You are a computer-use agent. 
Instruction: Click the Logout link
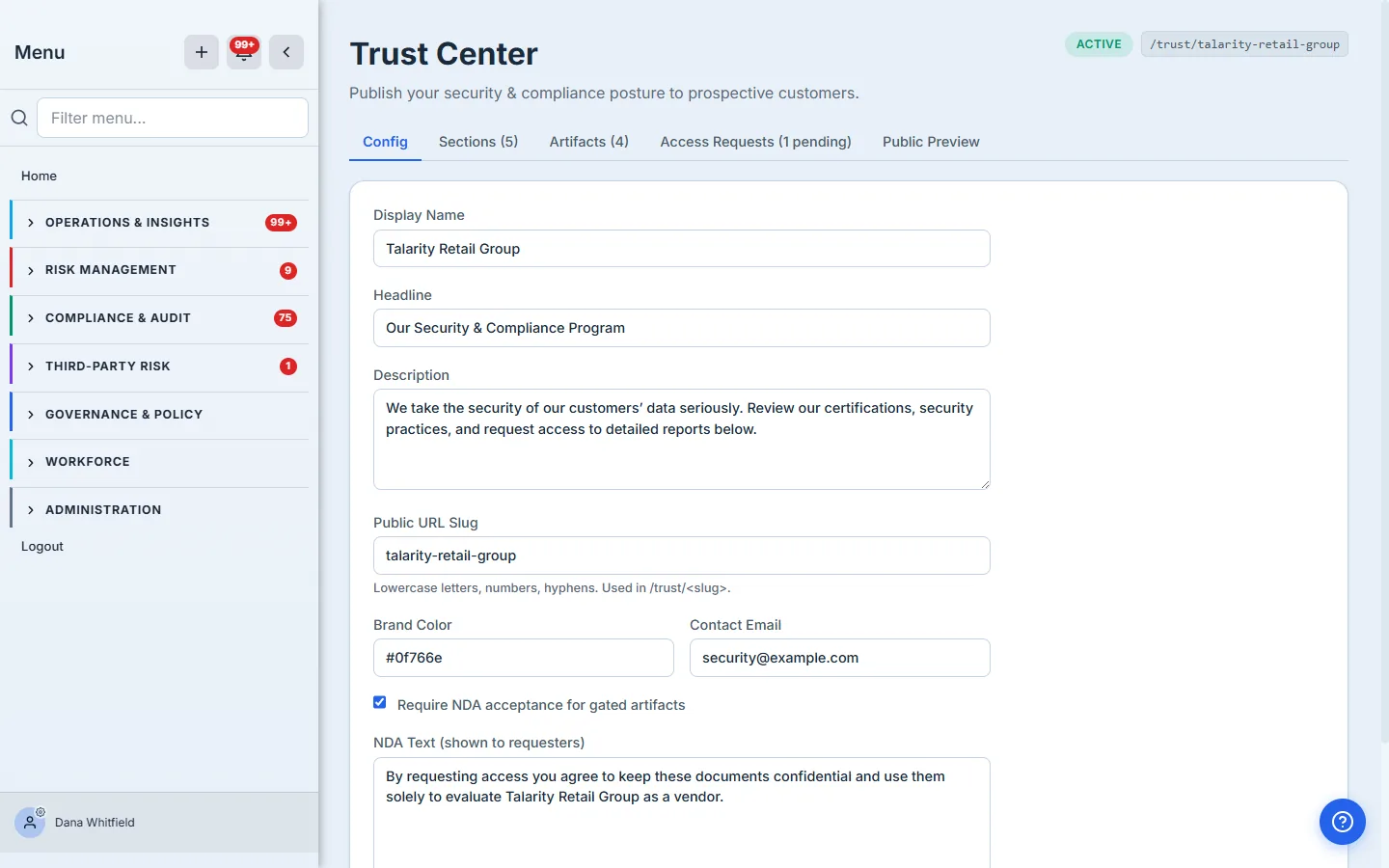pos(42,546)
